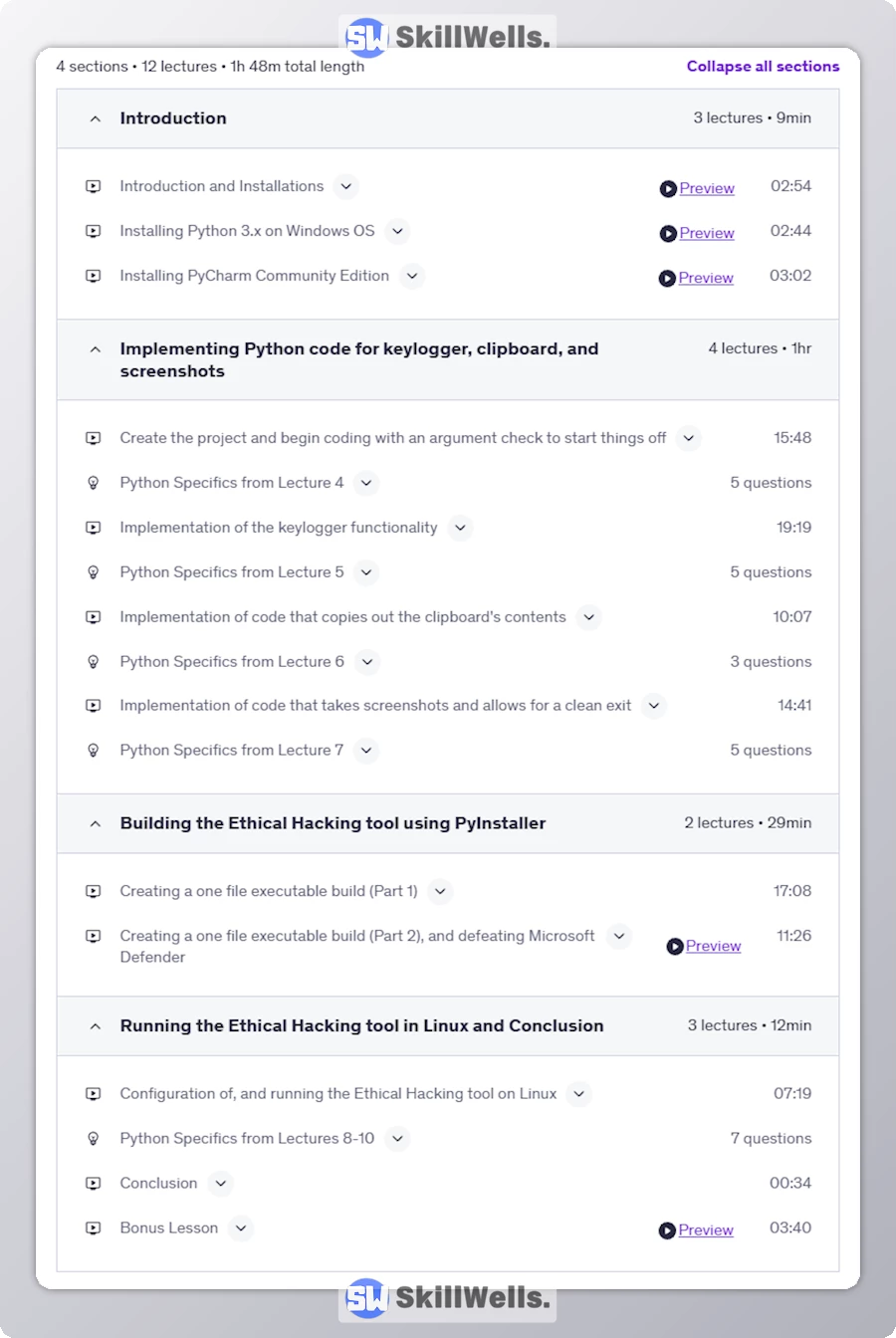Collapse the Building the Ethical Hacking tool section

[95, 823]
